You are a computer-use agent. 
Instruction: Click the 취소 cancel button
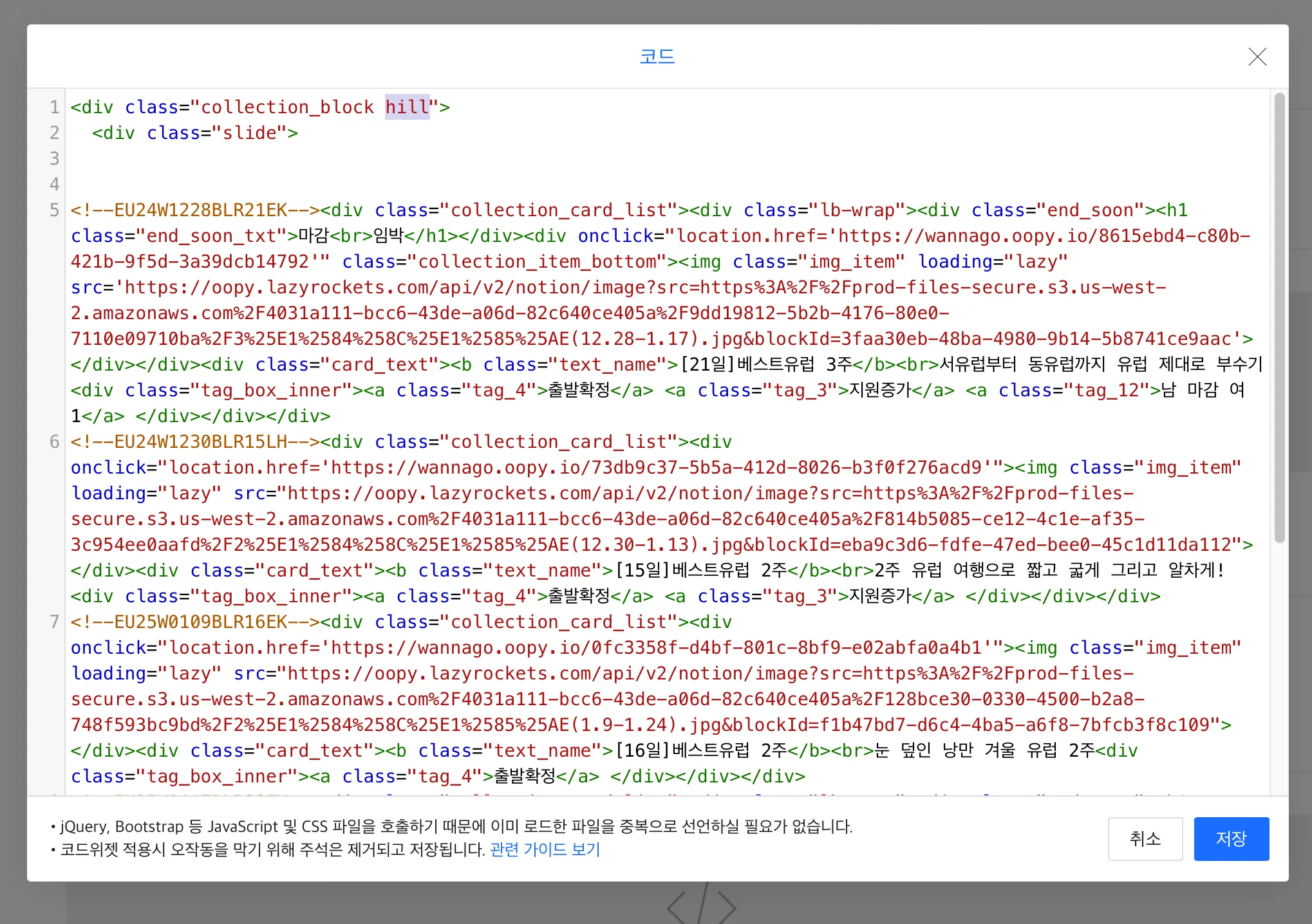[x=1145, y=838]
